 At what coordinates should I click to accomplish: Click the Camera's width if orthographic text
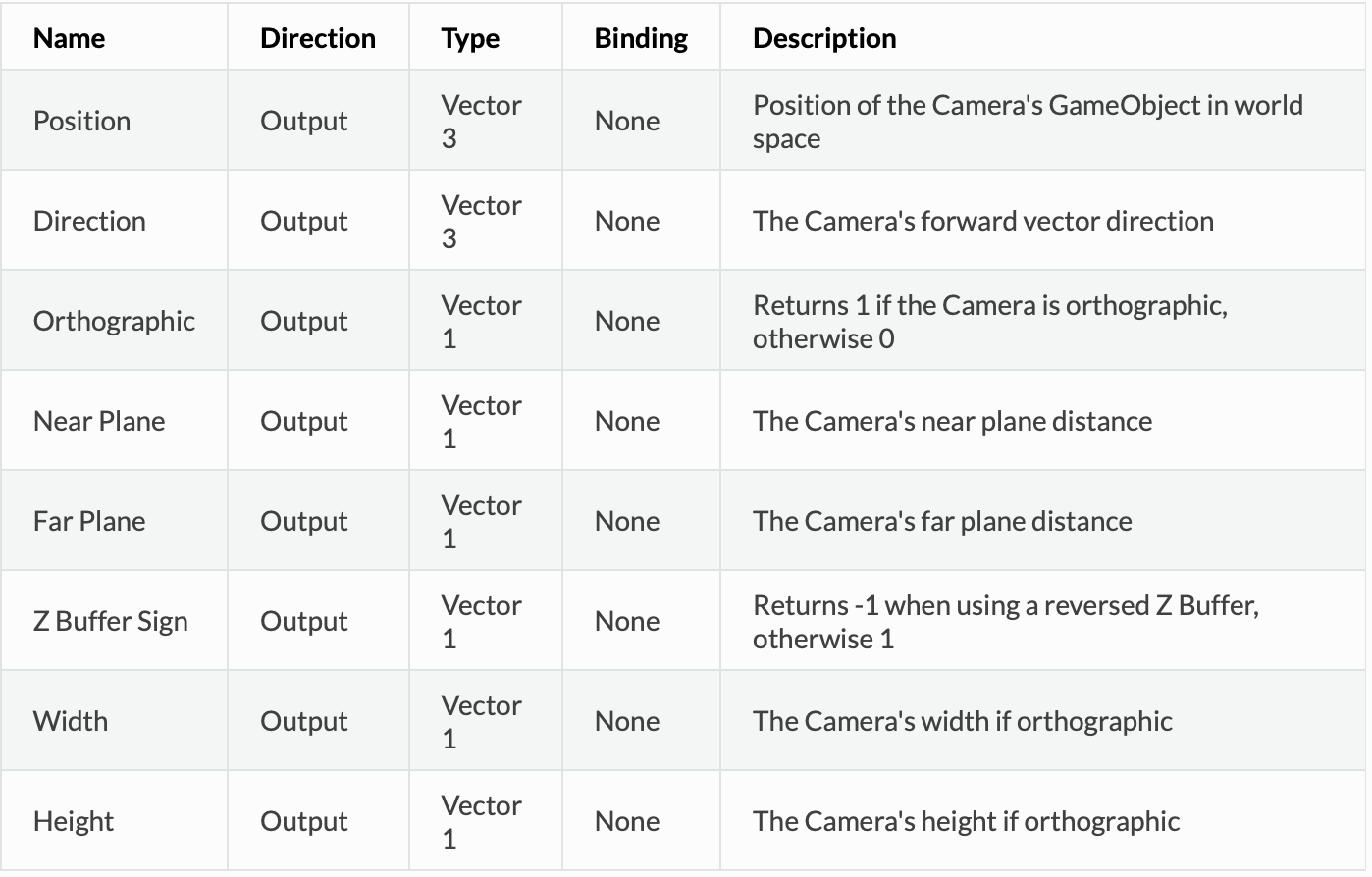click(963, 721)
